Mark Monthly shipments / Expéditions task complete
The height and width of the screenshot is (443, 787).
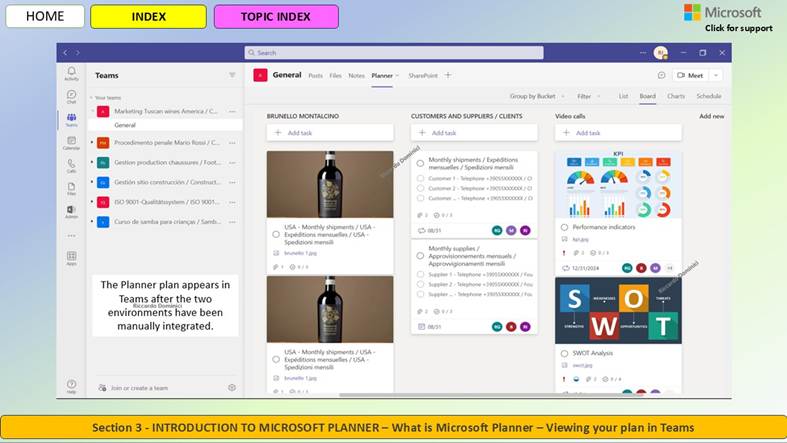(420, 163)
